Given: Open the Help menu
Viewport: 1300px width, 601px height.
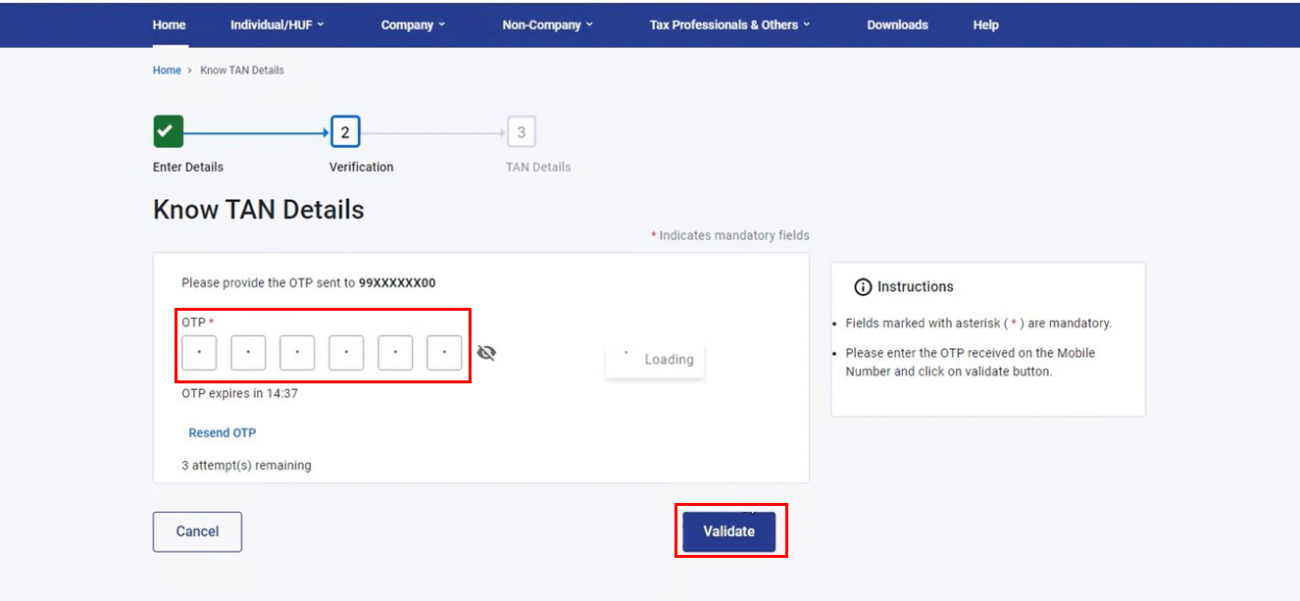Looking at the screenshot, I should [x=985, y=24].
